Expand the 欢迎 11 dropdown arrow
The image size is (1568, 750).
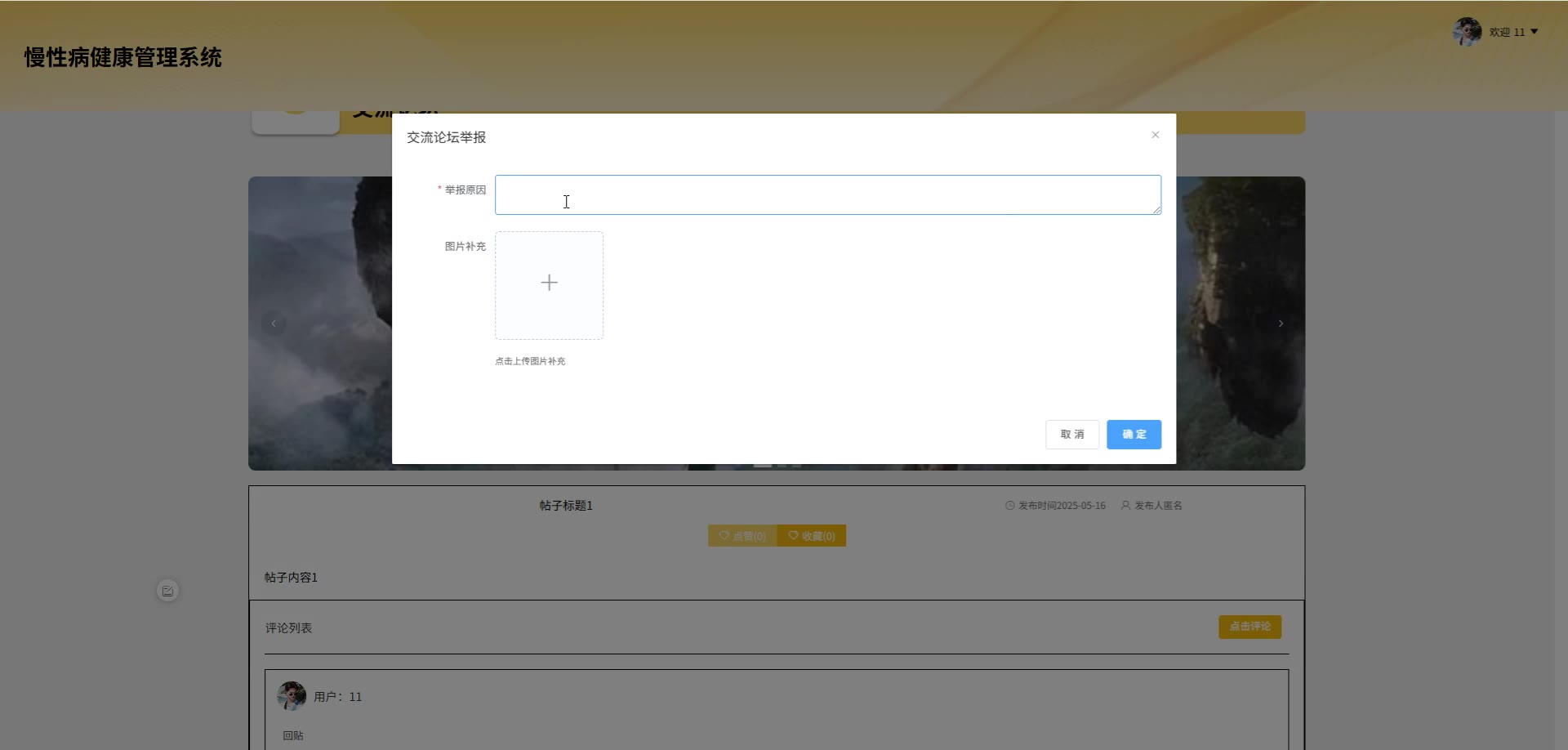coord(1535,32)
